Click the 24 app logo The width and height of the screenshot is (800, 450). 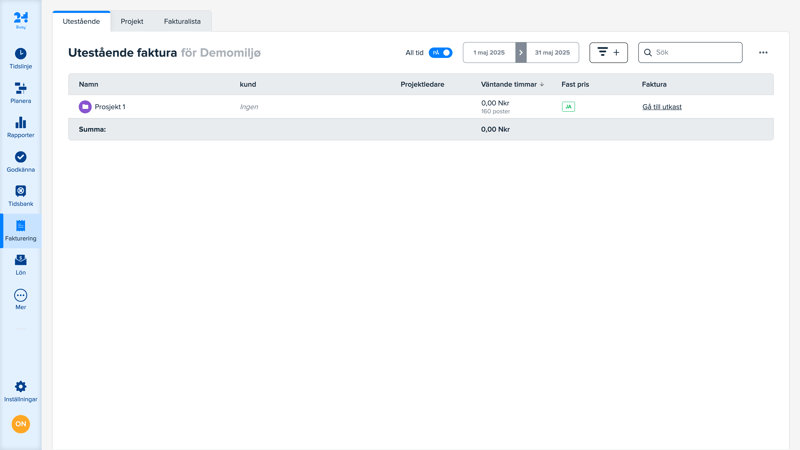(x=20, y=20)
